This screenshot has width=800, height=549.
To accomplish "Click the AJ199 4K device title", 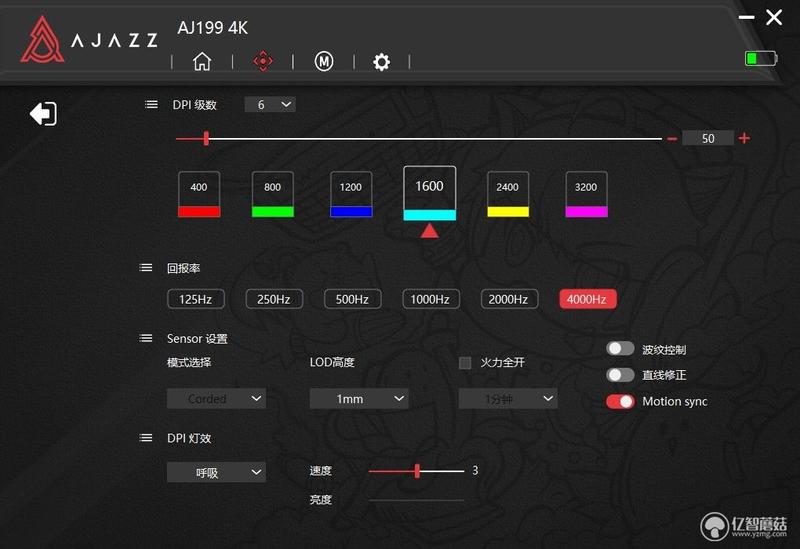I will [213, 28].
